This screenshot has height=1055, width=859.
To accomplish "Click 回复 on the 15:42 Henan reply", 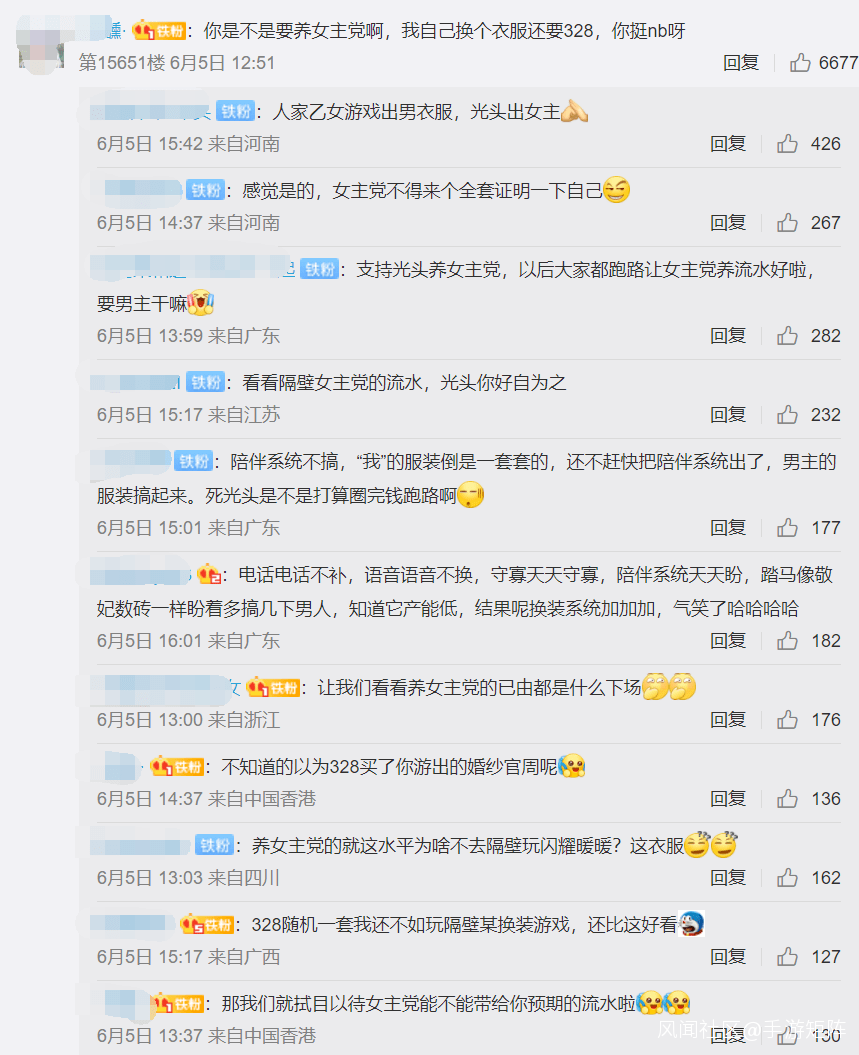I will (x=729, y=143).
